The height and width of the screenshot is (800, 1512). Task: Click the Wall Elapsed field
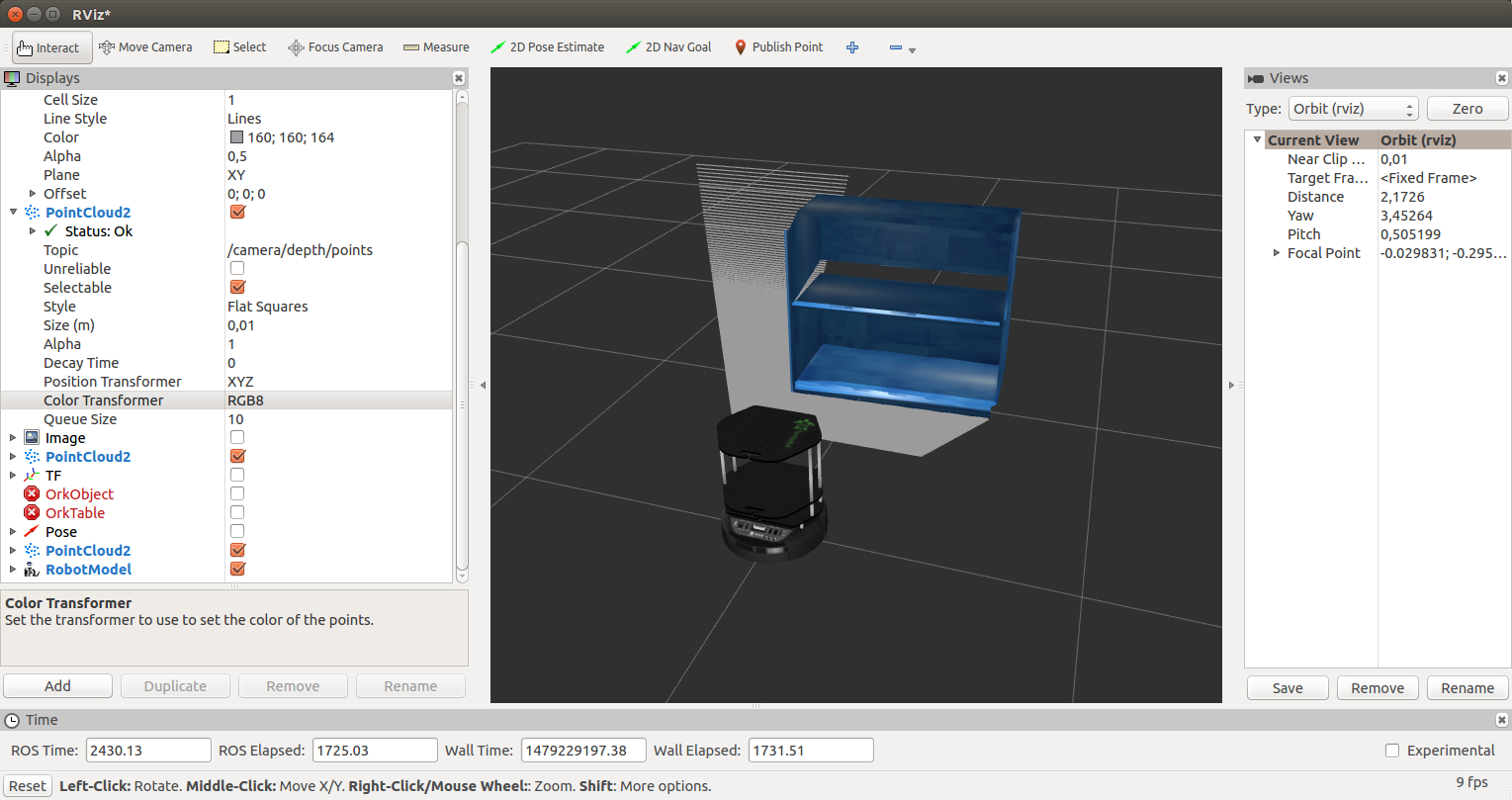(x=811, y=751)
